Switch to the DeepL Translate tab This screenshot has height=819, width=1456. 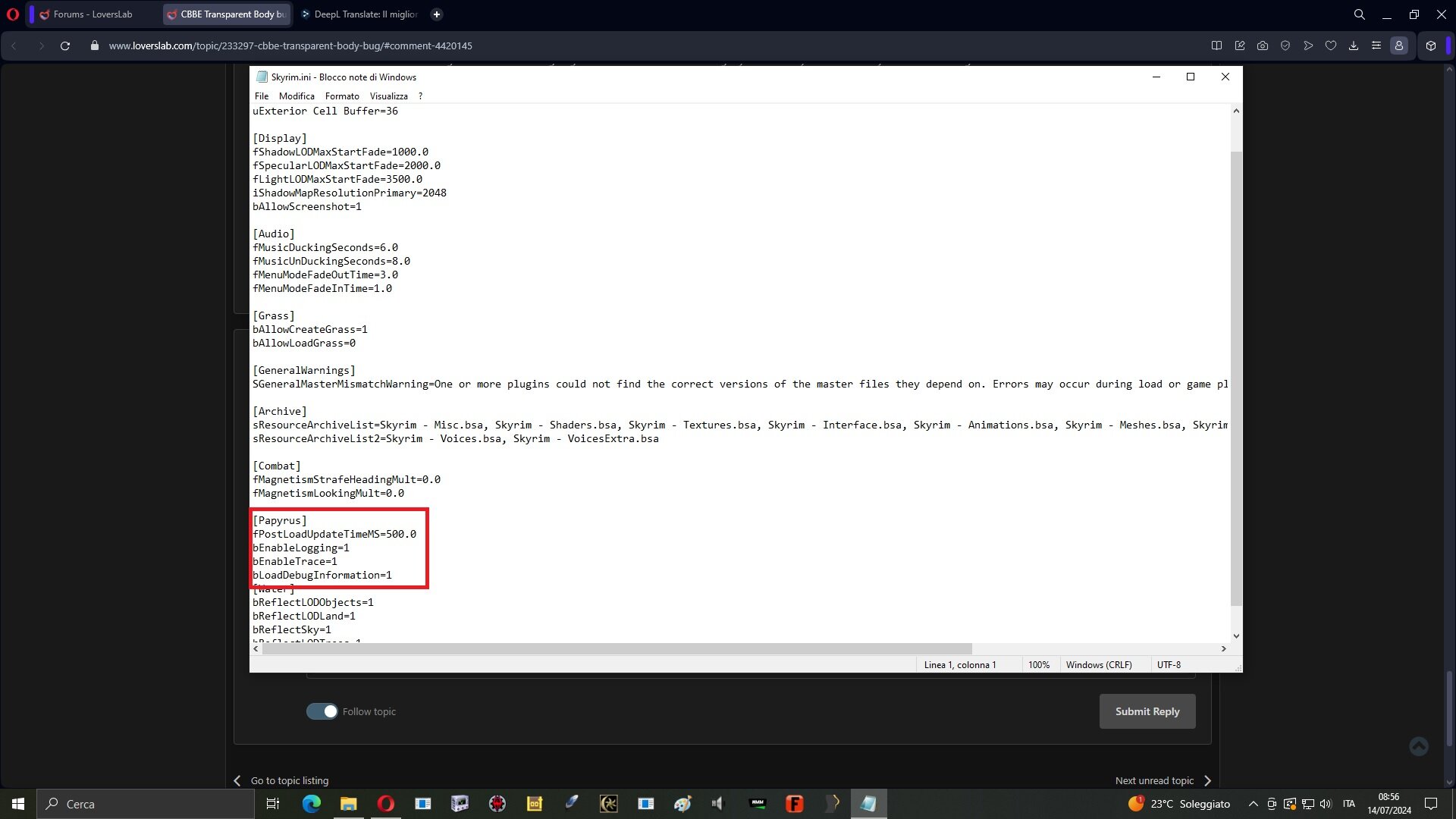click(359, 14)
